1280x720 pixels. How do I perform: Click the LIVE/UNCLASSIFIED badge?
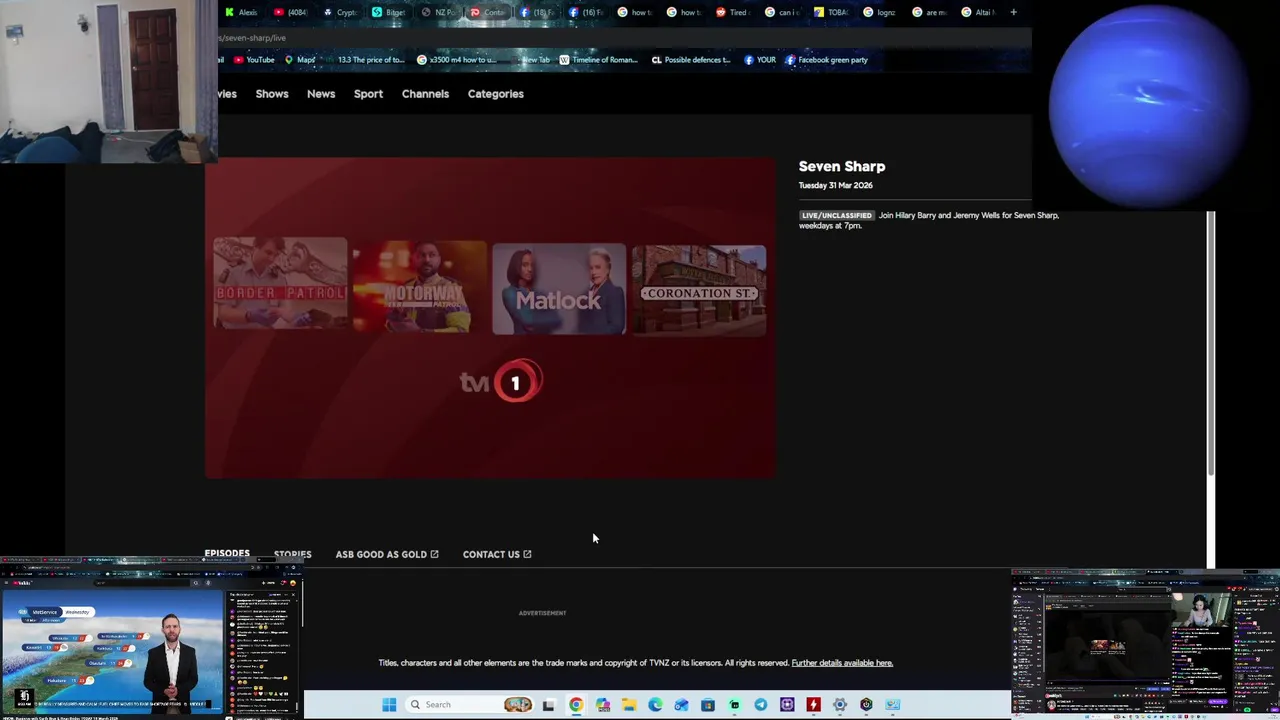click(x=837, y=215)
